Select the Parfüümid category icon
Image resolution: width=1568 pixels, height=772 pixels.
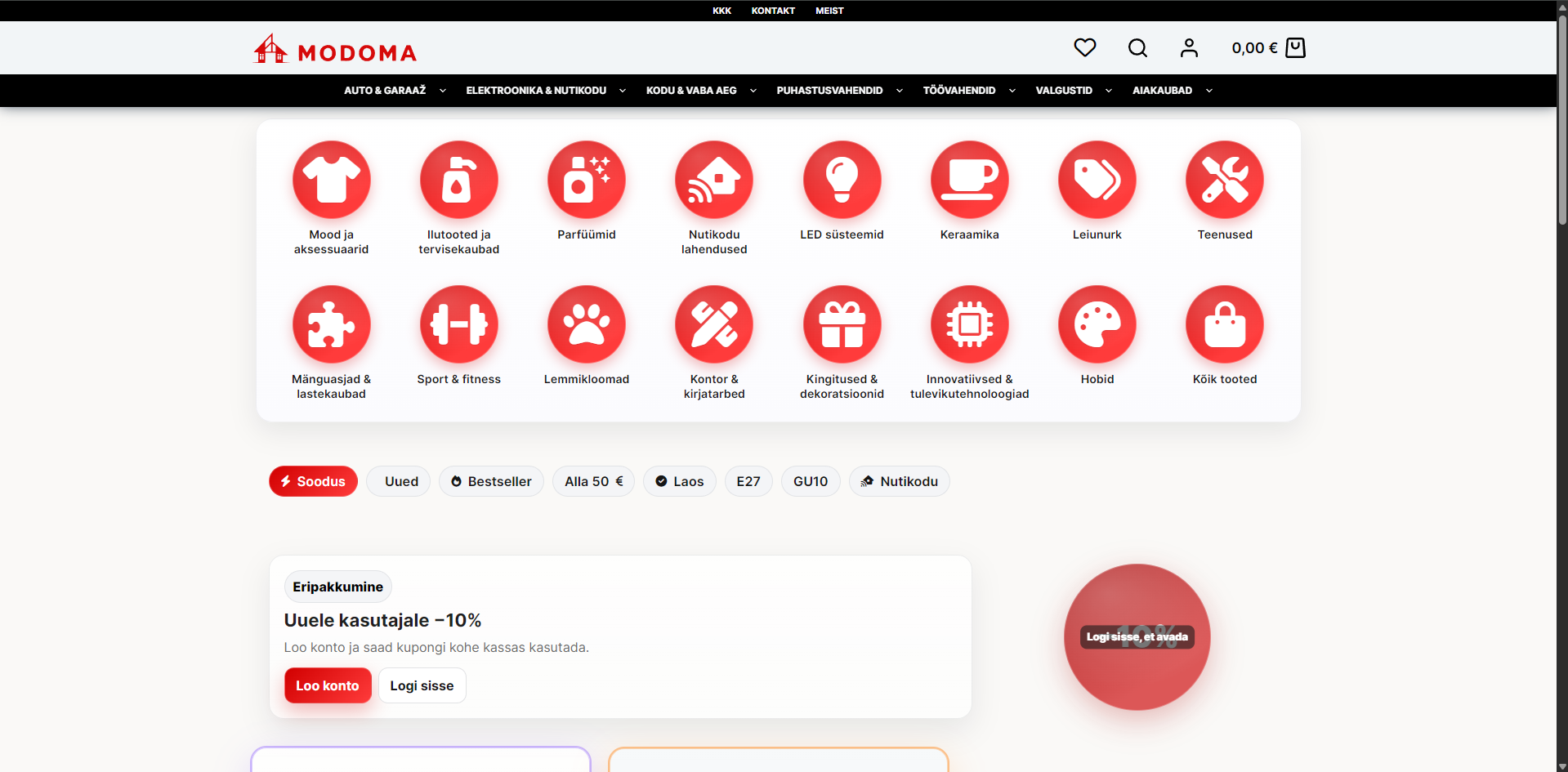tap(586, 180)
